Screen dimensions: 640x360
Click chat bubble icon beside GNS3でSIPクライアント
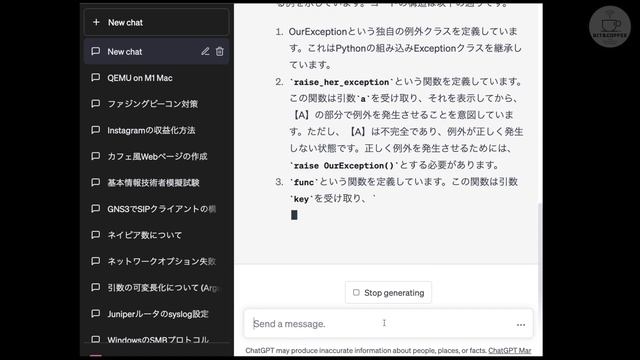[96, 209]
